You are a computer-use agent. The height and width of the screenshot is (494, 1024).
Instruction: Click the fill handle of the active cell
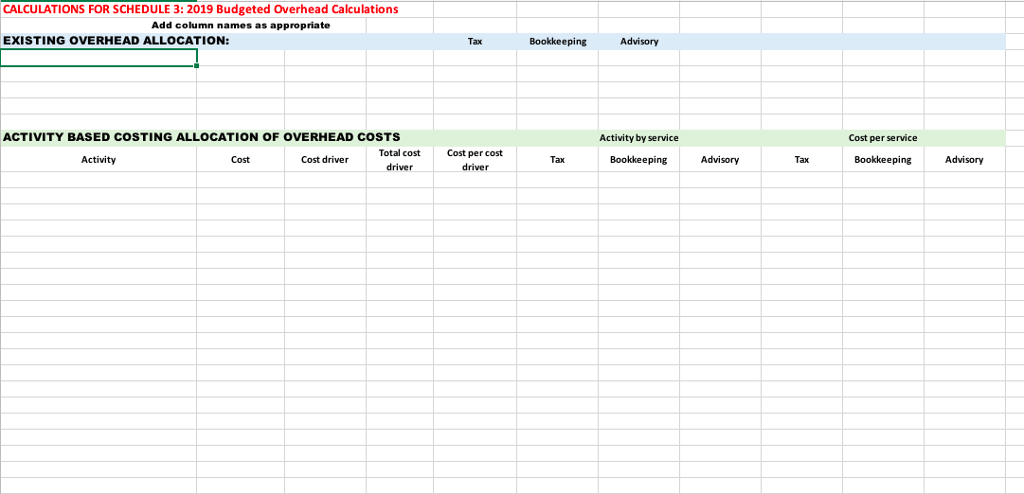(x=197, y=66)
